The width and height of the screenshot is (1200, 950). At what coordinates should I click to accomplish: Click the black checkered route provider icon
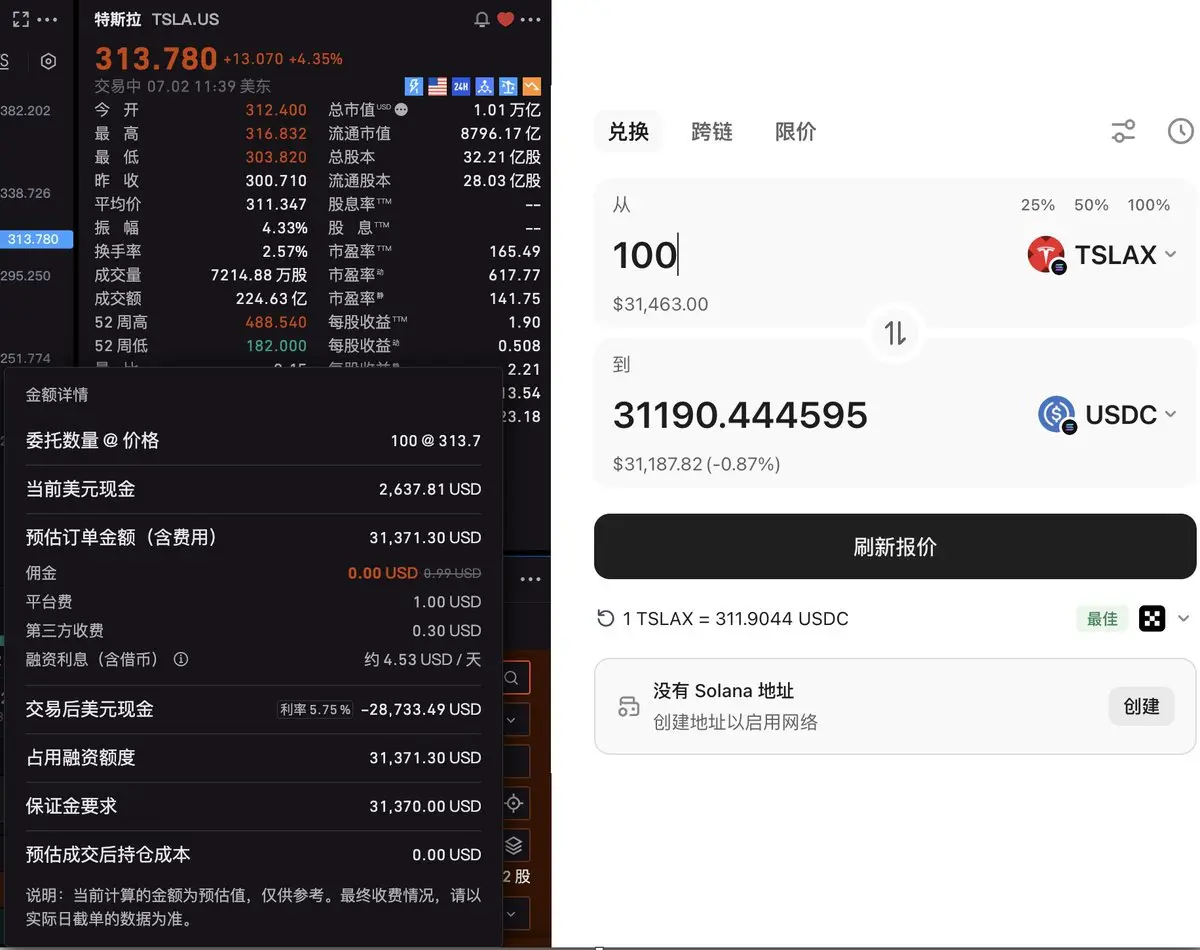click(1152, 619)
